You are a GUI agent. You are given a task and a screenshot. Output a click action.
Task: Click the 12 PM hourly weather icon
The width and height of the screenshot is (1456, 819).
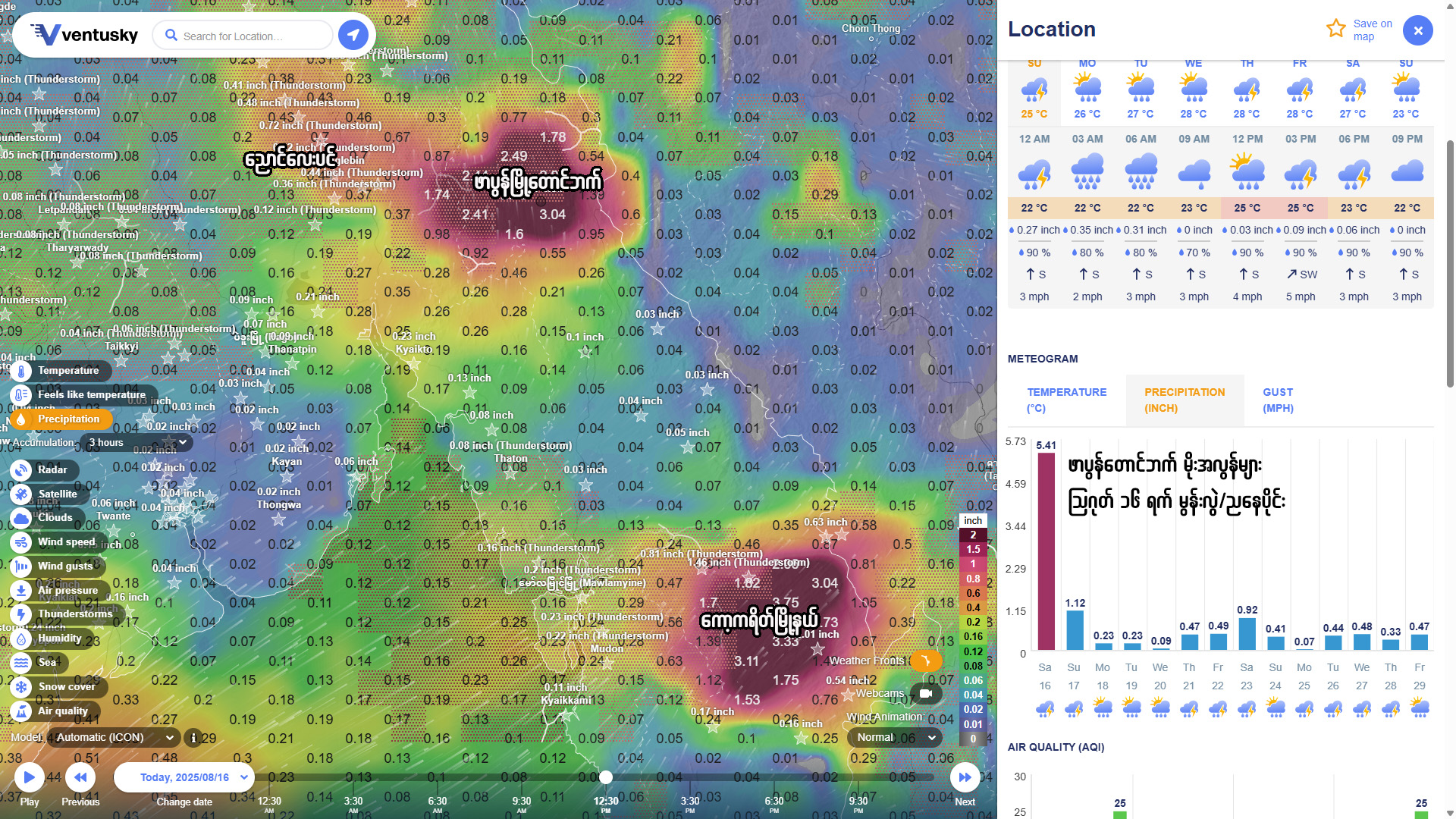(x=1247, y=171)
